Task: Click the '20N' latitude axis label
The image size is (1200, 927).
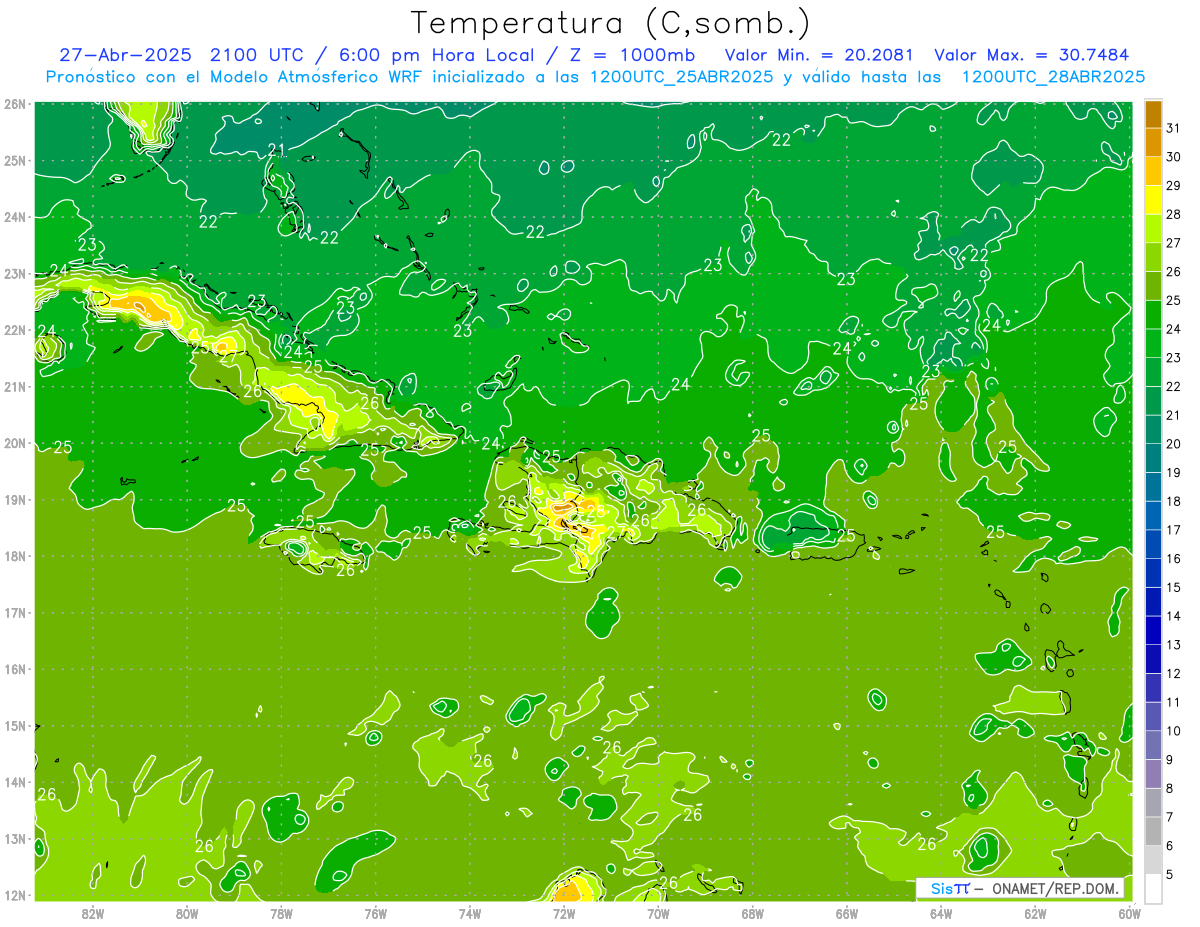Action: (x=14, y=443)
